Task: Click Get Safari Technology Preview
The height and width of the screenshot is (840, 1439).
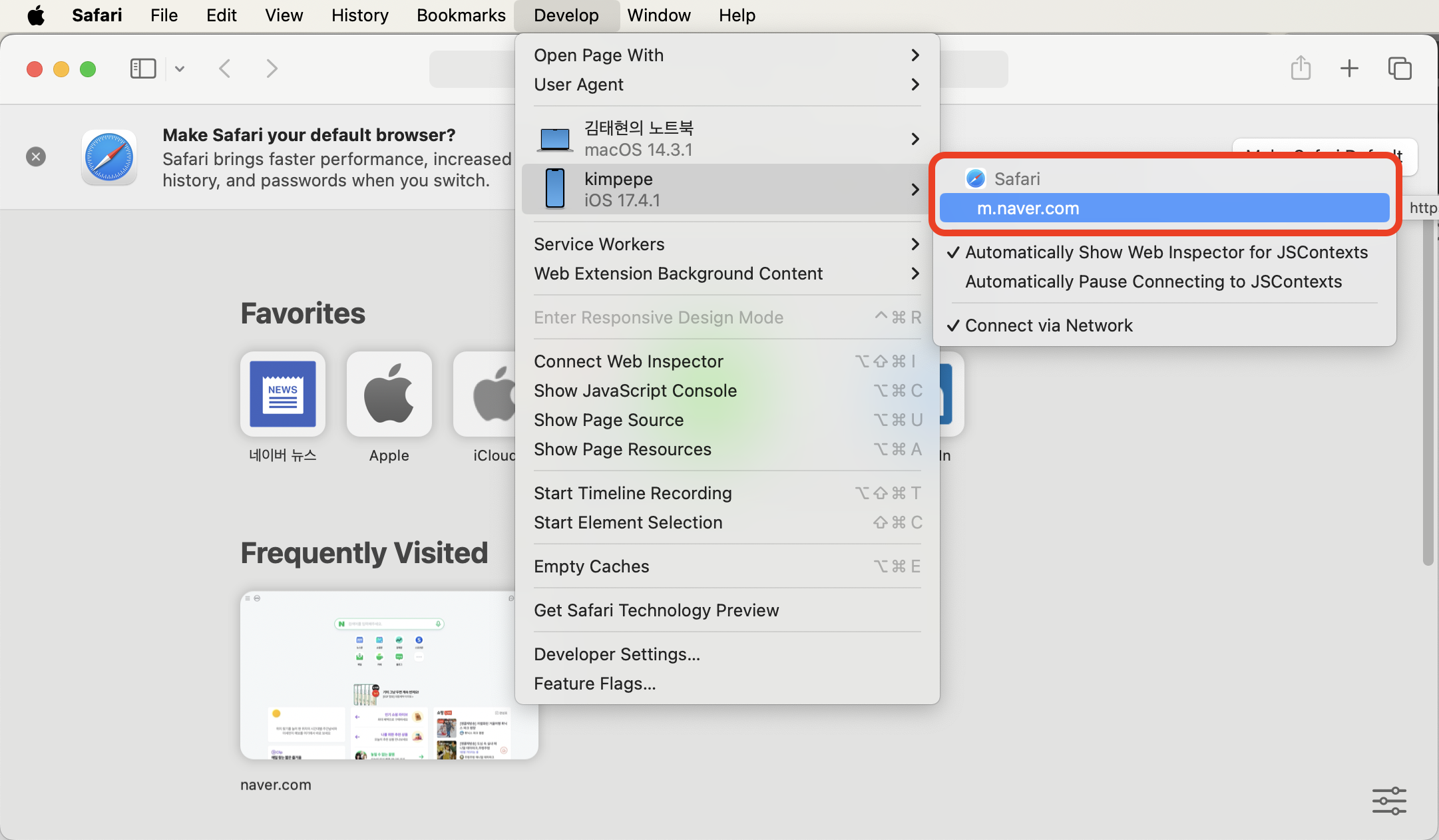Action: 656,610
